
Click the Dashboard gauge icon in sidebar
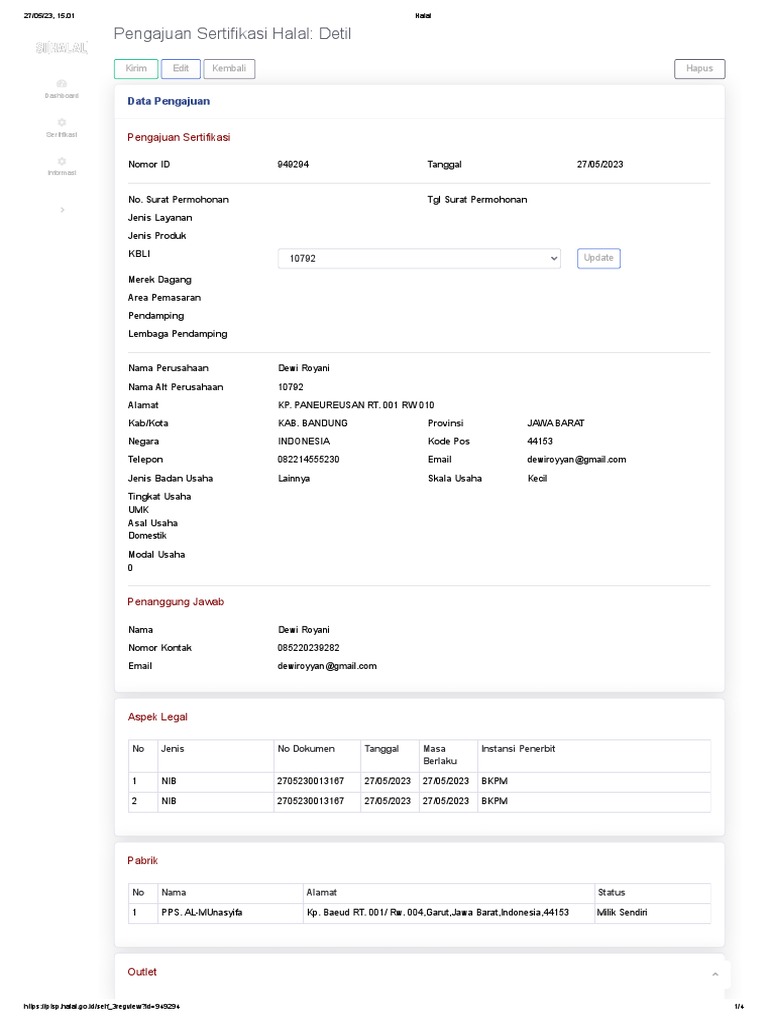coord(61,84)
